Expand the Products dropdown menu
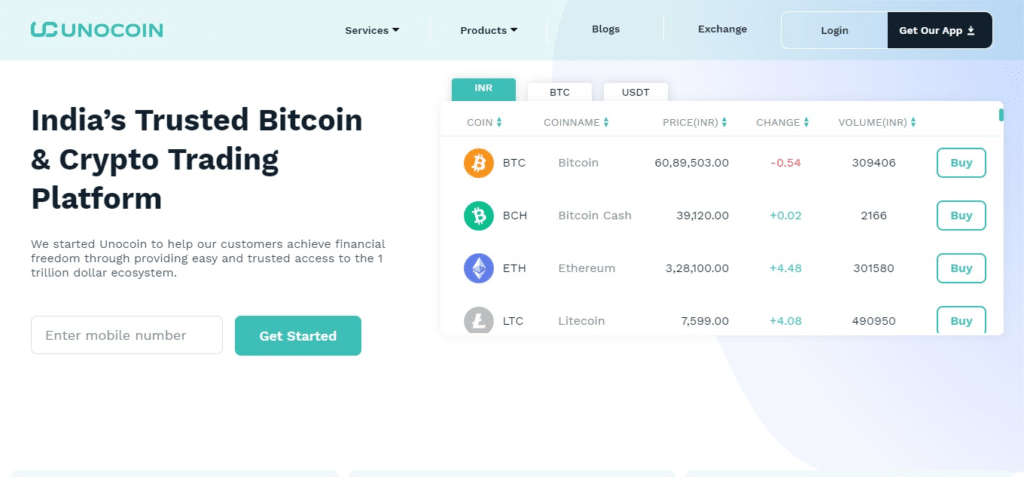This screenshot has width=1024, height=477. point(488,30)
